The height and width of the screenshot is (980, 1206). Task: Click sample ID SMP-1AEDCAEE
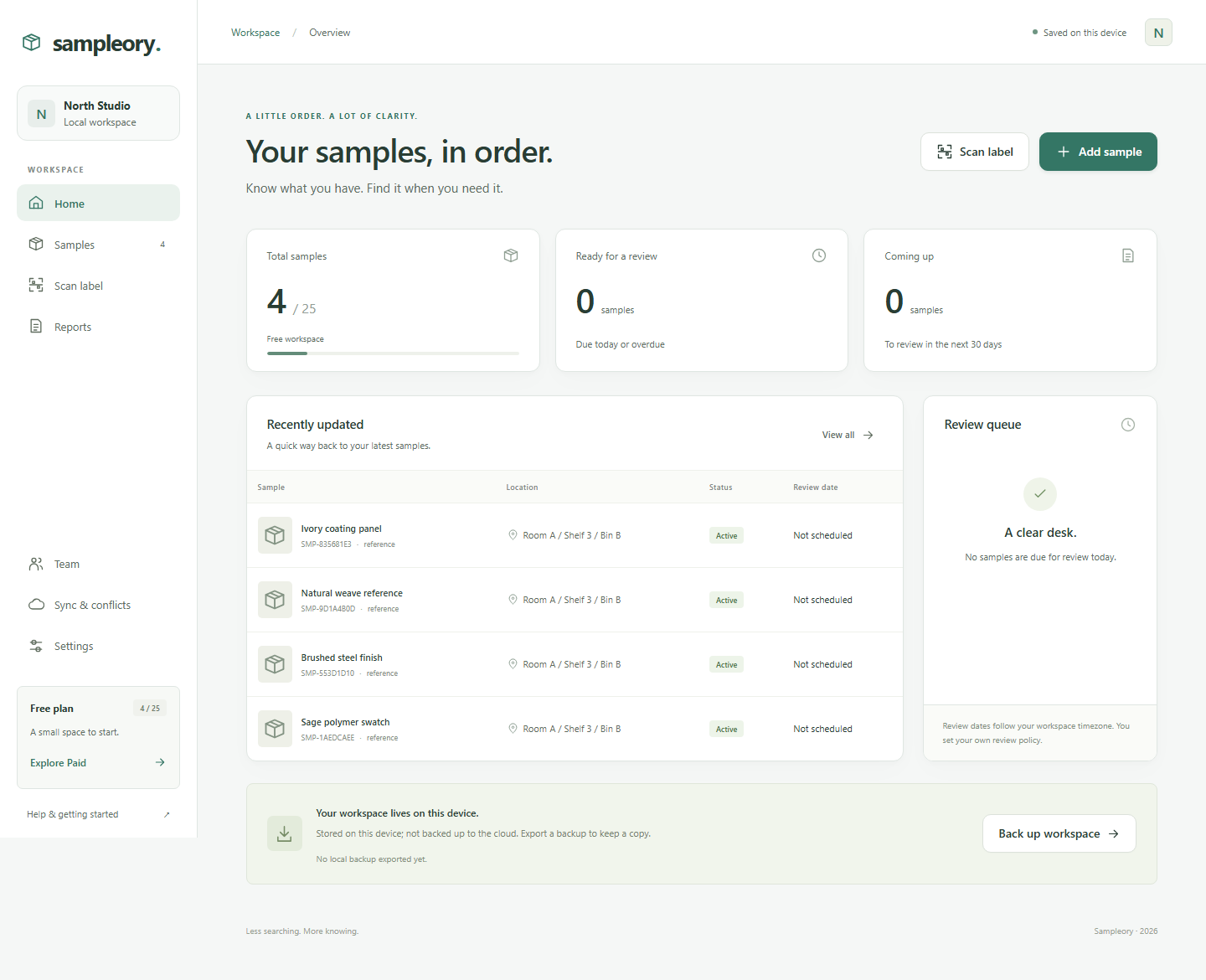(x=327, y=738)
